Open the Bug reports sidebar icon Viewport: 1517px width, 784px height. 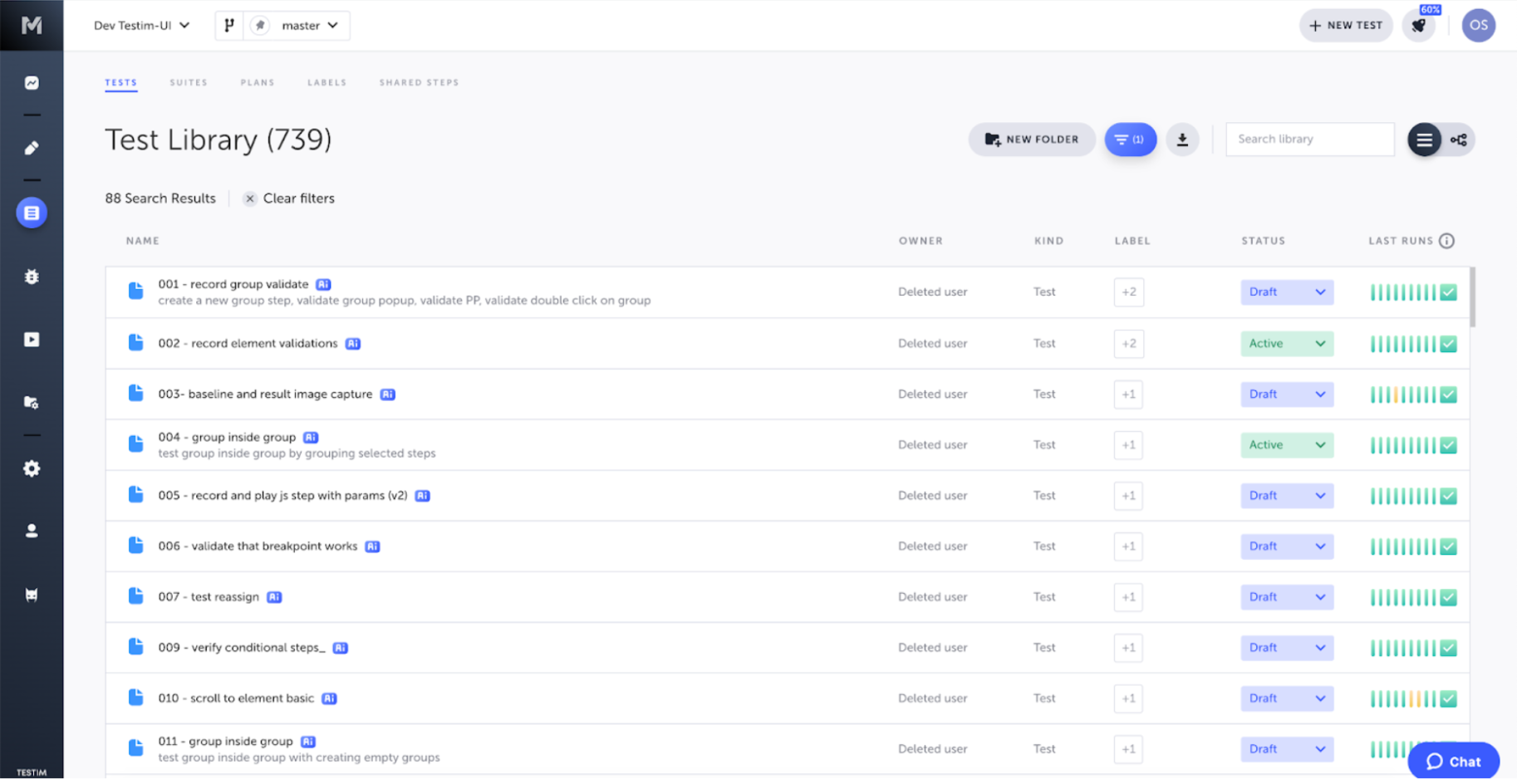[x=32, y=277]
